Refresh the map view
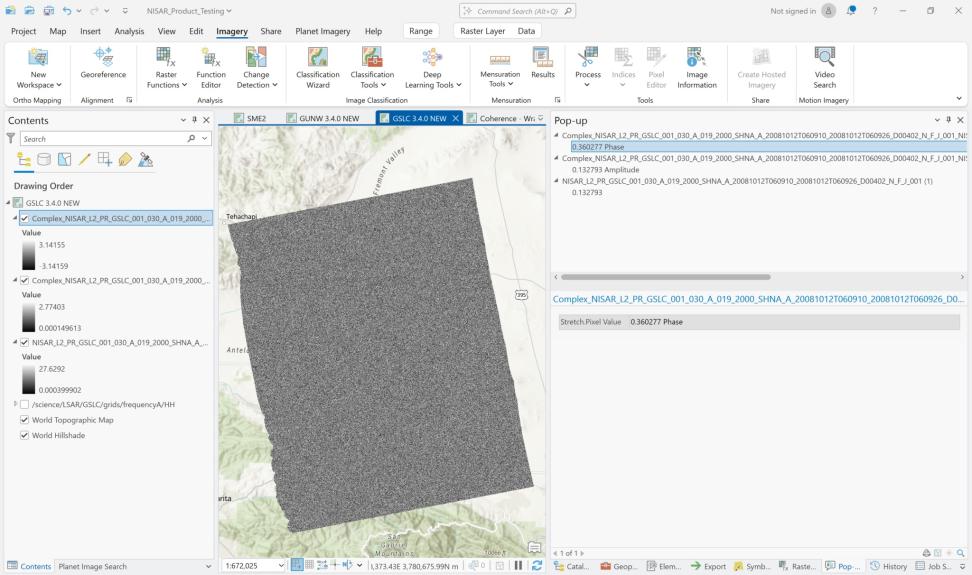This screenshot has width=972, height=575. pyautogui.click(x=537, y=565)
